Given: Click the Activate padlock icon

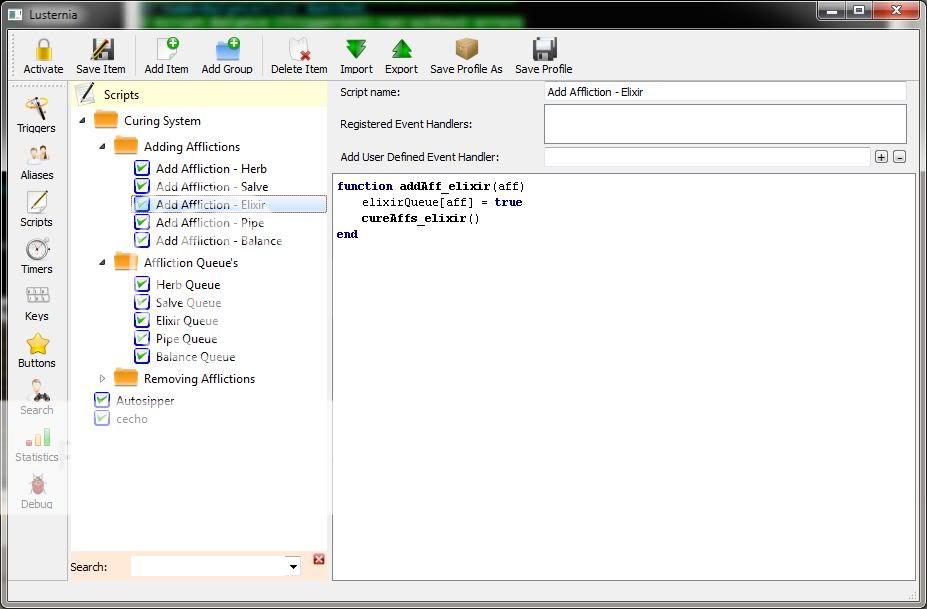Looking at the screenshot, I should 43,50.
